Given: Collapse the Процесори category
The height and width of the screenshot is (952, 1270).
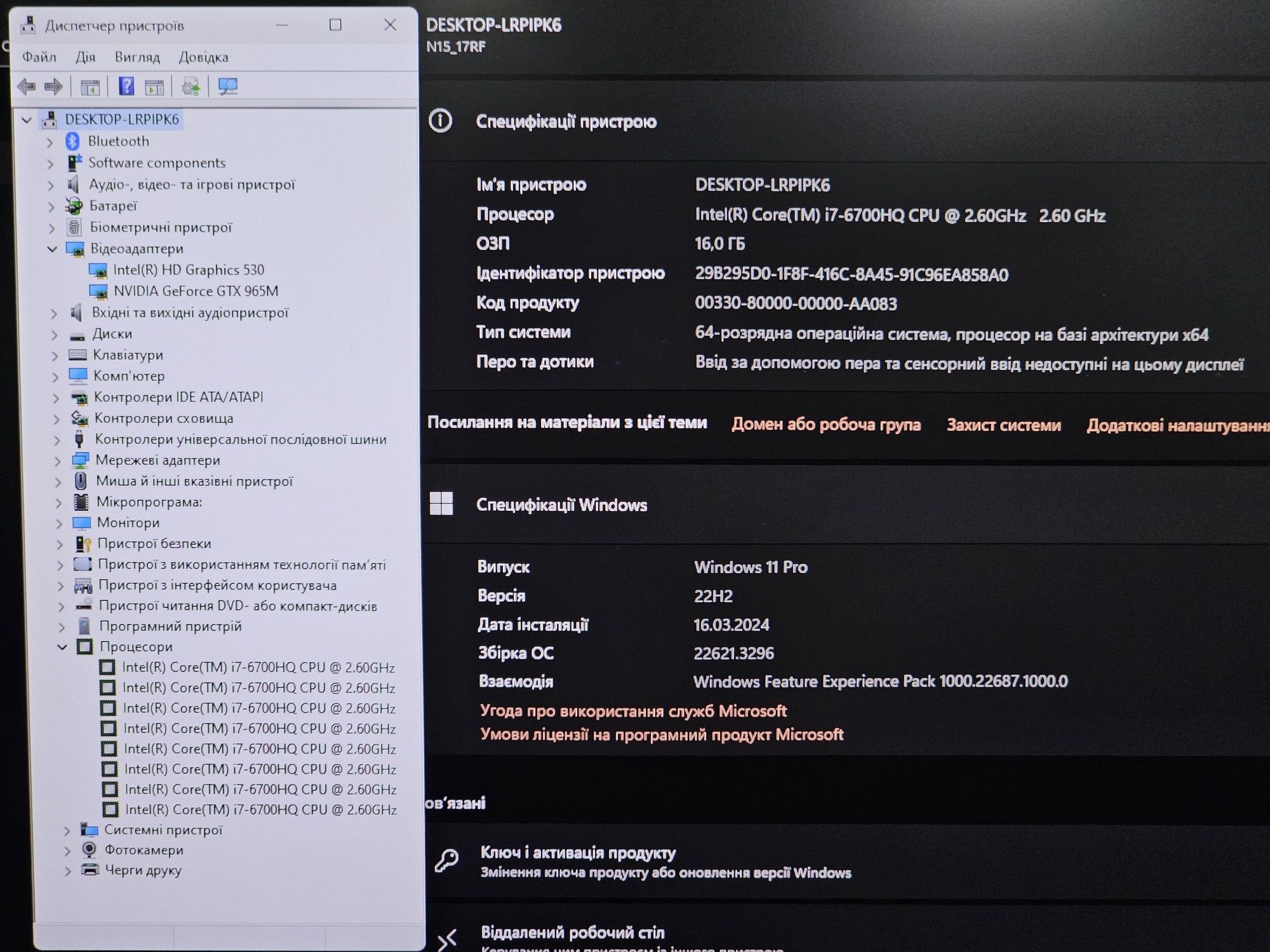Looking at the screenshot, I should [x=62, y=647].
